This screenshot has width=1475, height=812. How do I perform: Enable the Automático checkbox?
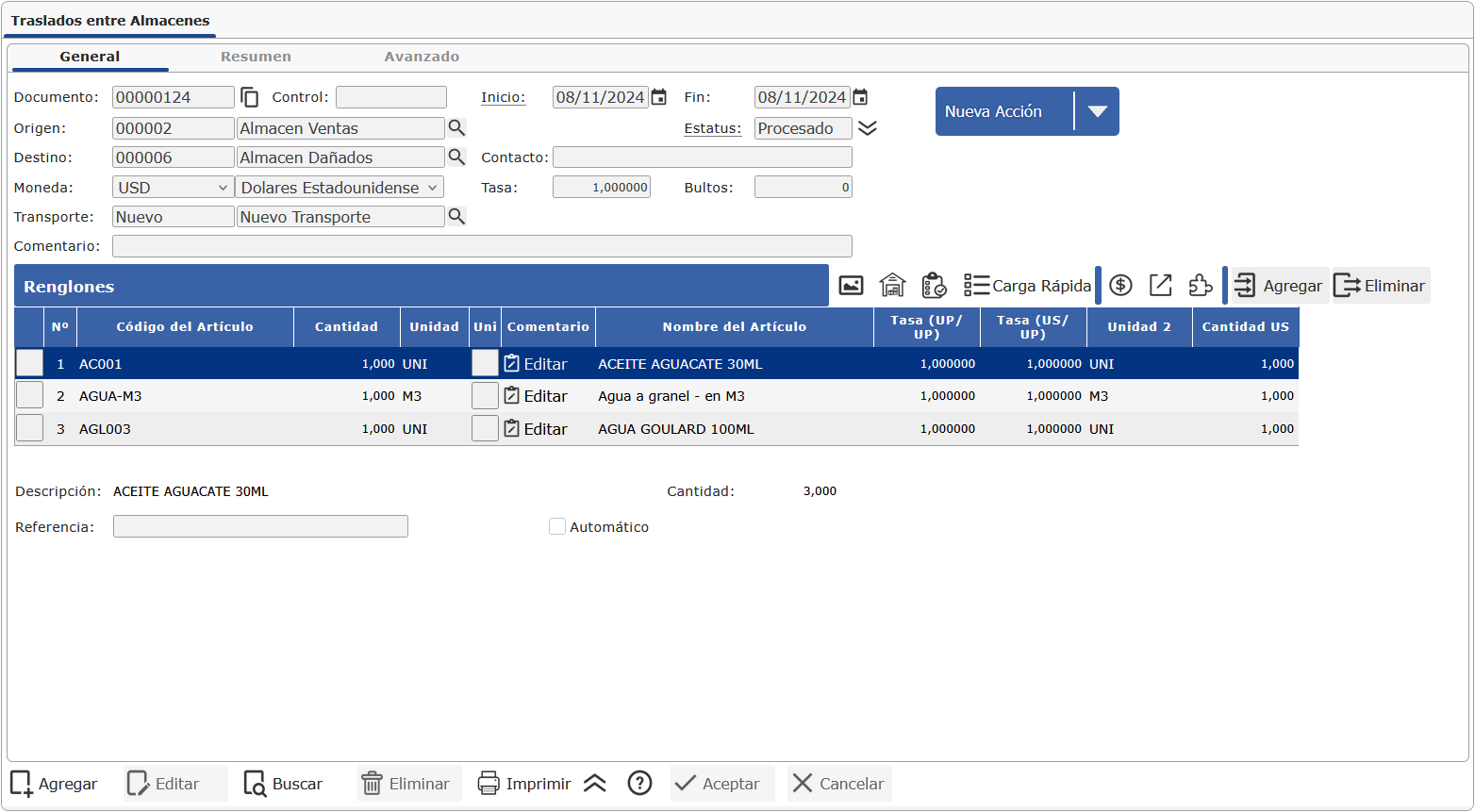[557, 527]
